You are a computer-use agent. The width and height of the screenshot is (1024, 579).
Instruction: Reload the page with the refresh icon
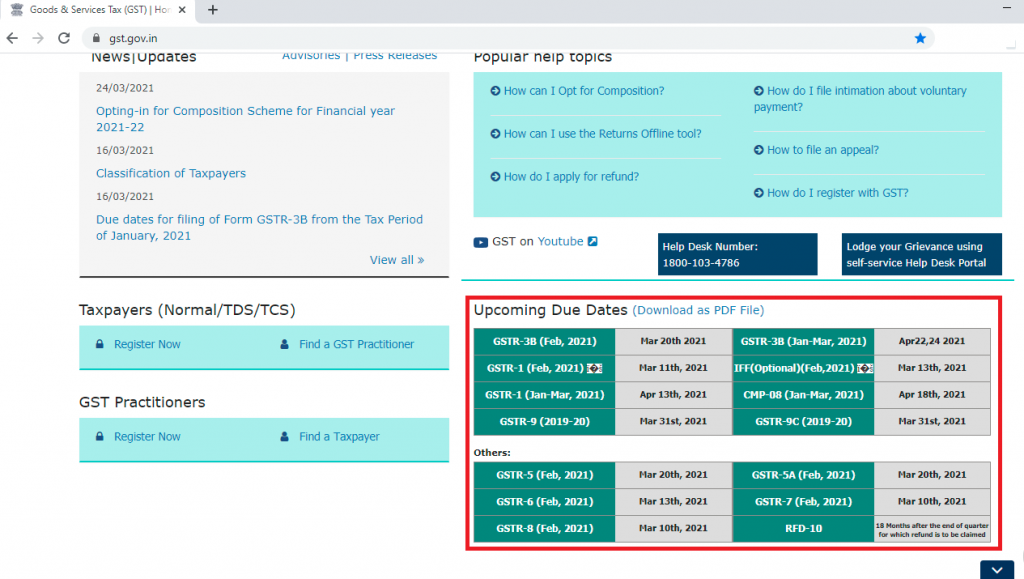[x=65, y=38]
